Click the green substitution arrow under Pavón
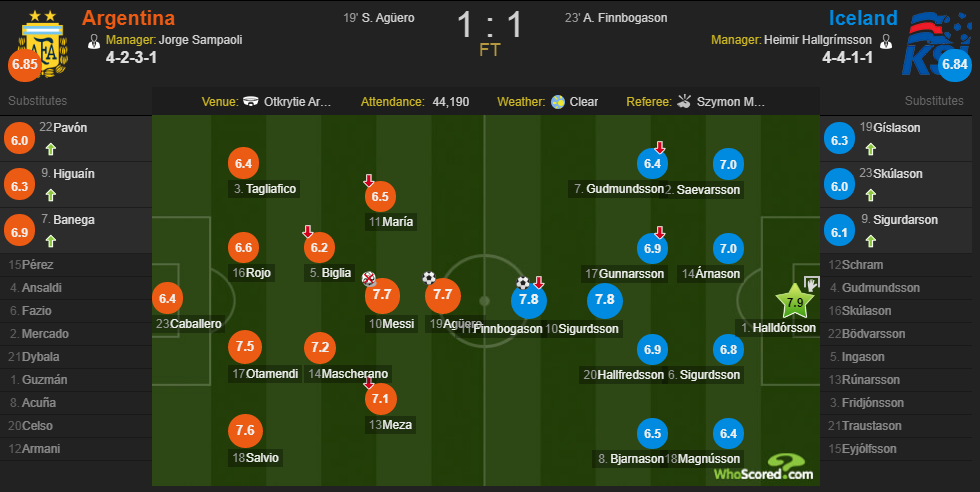The image size is (980, 492). click(51, 149)
